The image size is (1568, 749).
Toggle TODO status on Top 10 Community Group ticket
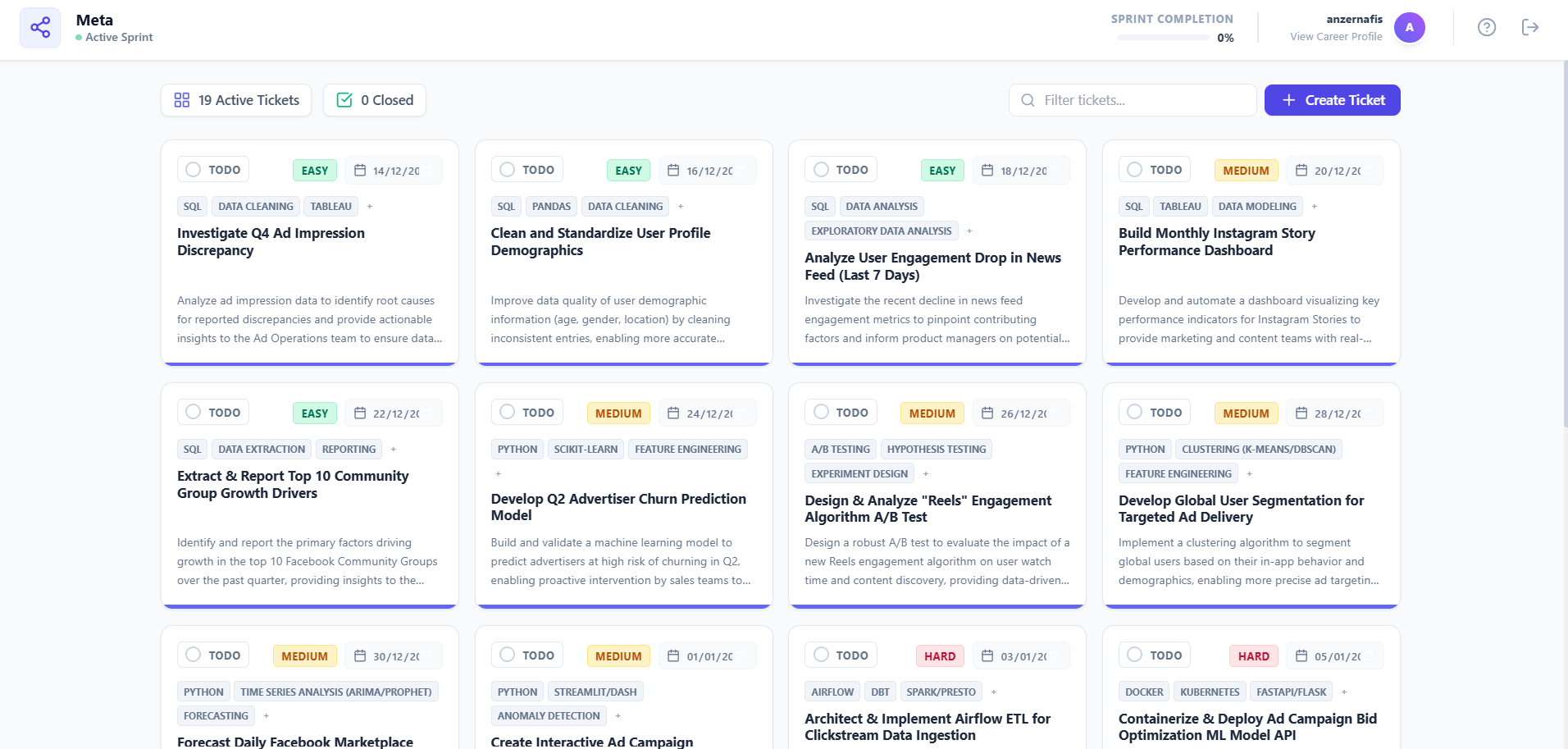point(213,413)
